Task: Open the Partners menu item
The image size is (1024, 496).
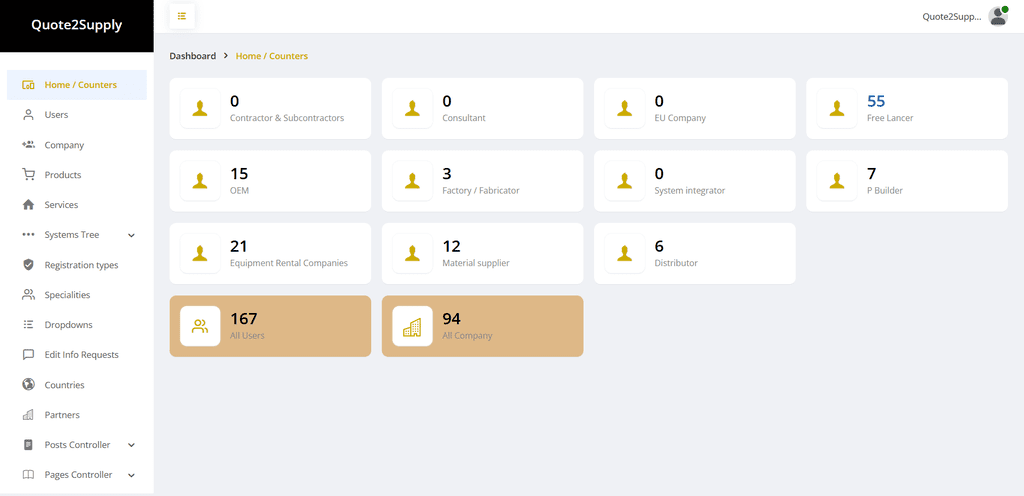Action: tap(77, 415)
